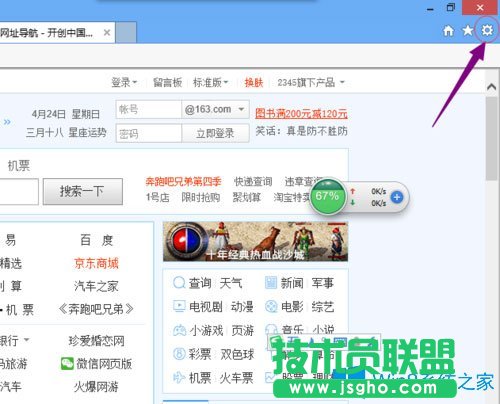Viewport: 500px width, 404px height.
Task: Open the 军事 military link
Action: pos(323,283)
